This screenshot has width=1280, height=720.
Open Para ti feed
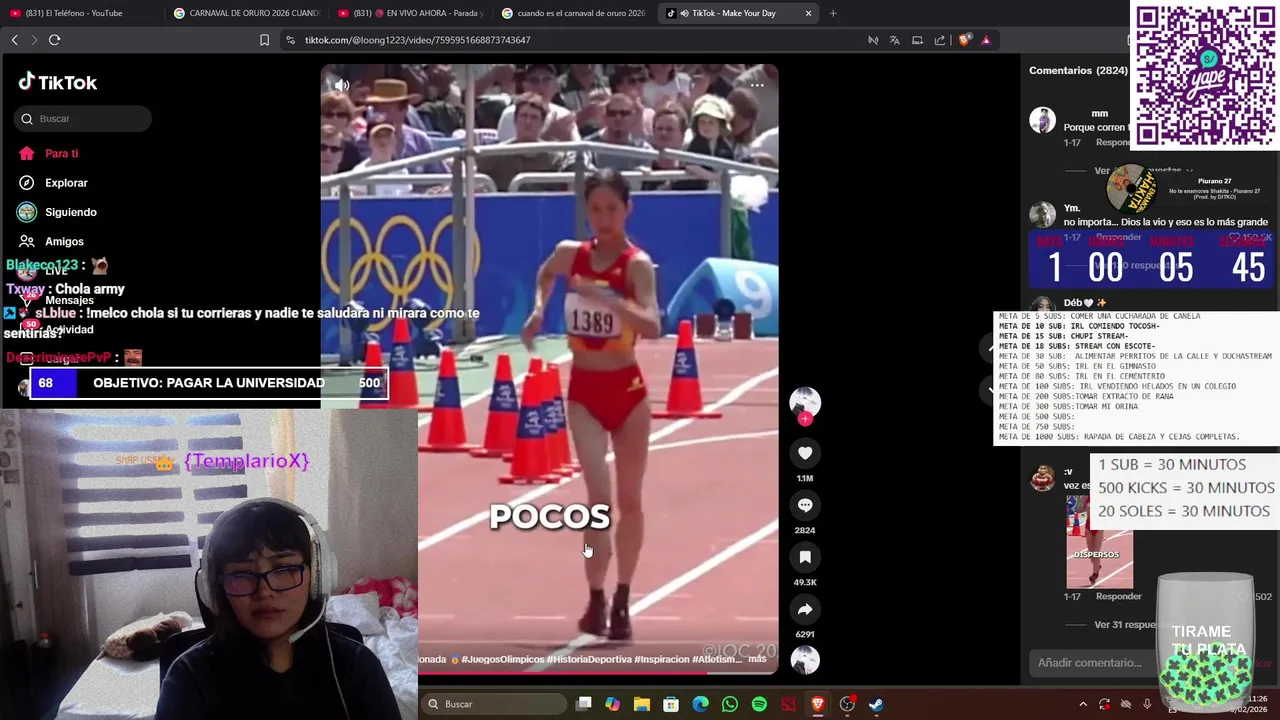point(48,154)
